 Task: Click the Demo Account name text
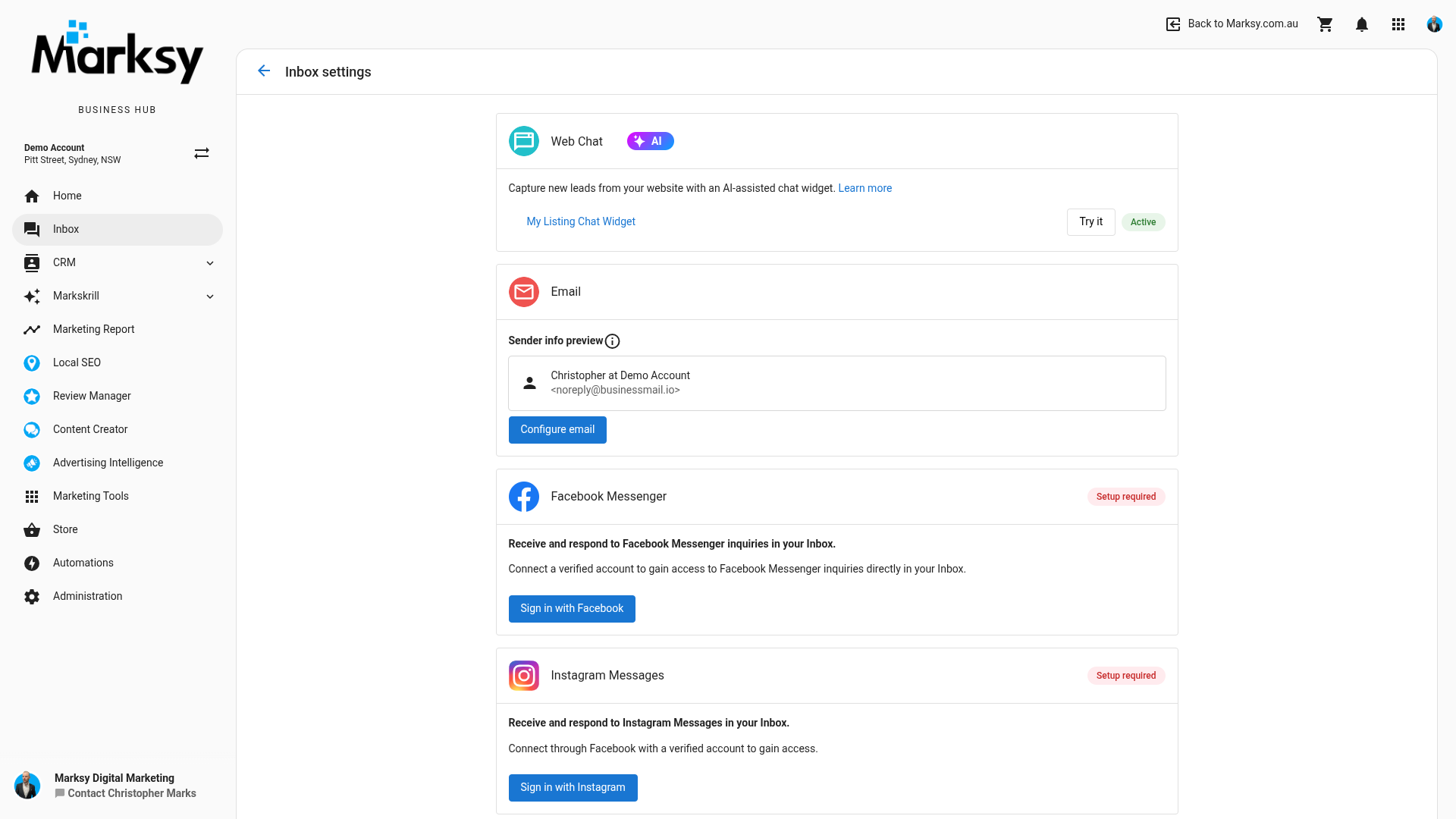54,149
